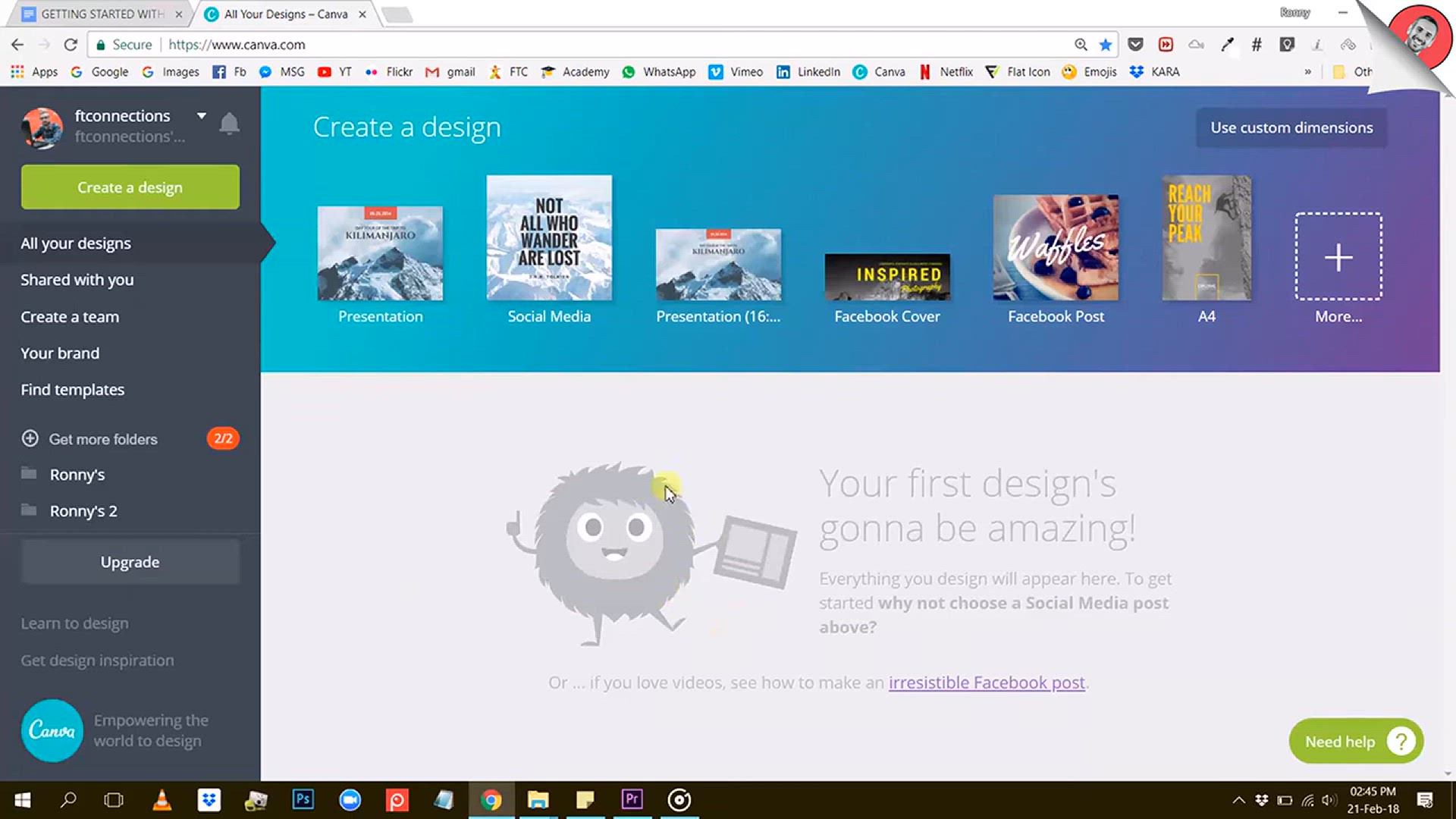Click Use custom dimensions button
Image resolution: width=1456 pixels, height=819 pixels.
click(x=1291, y=127)
